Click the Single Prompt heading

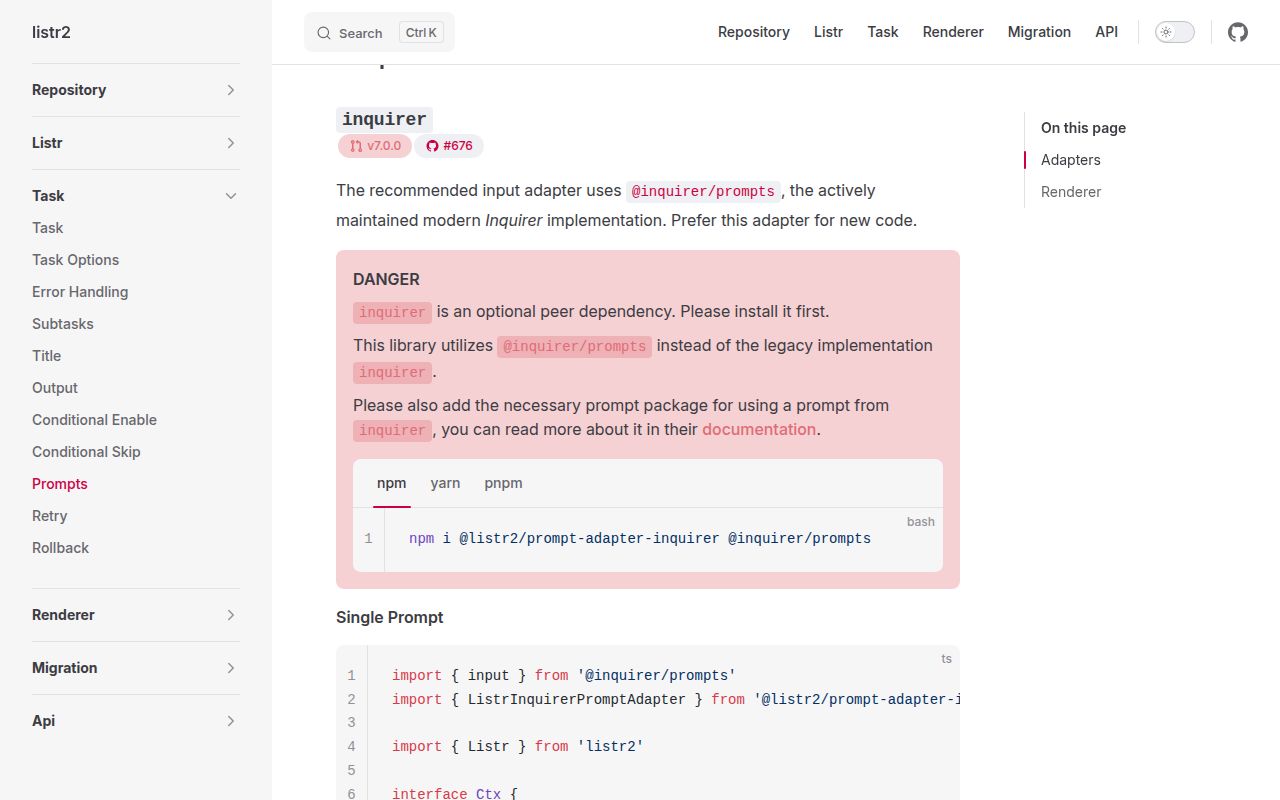[x=390, y=617]
